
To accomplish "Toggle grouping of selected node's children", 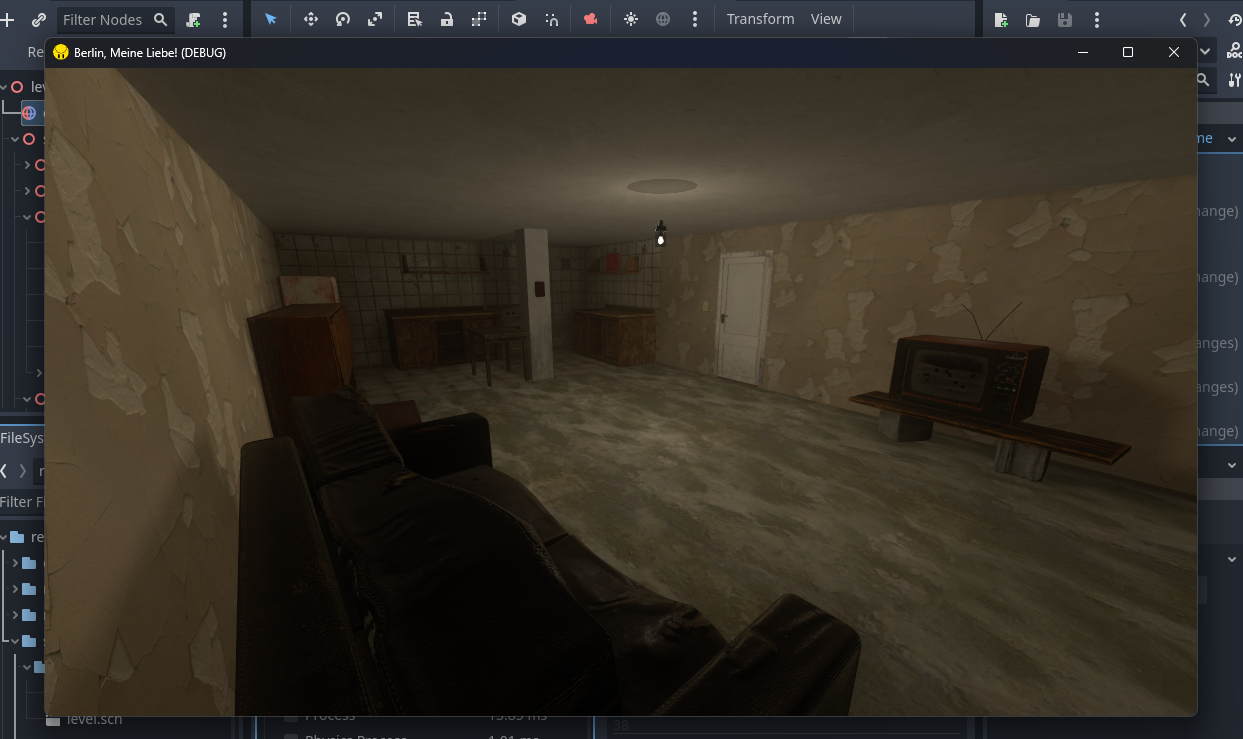I will pos(479,19).
